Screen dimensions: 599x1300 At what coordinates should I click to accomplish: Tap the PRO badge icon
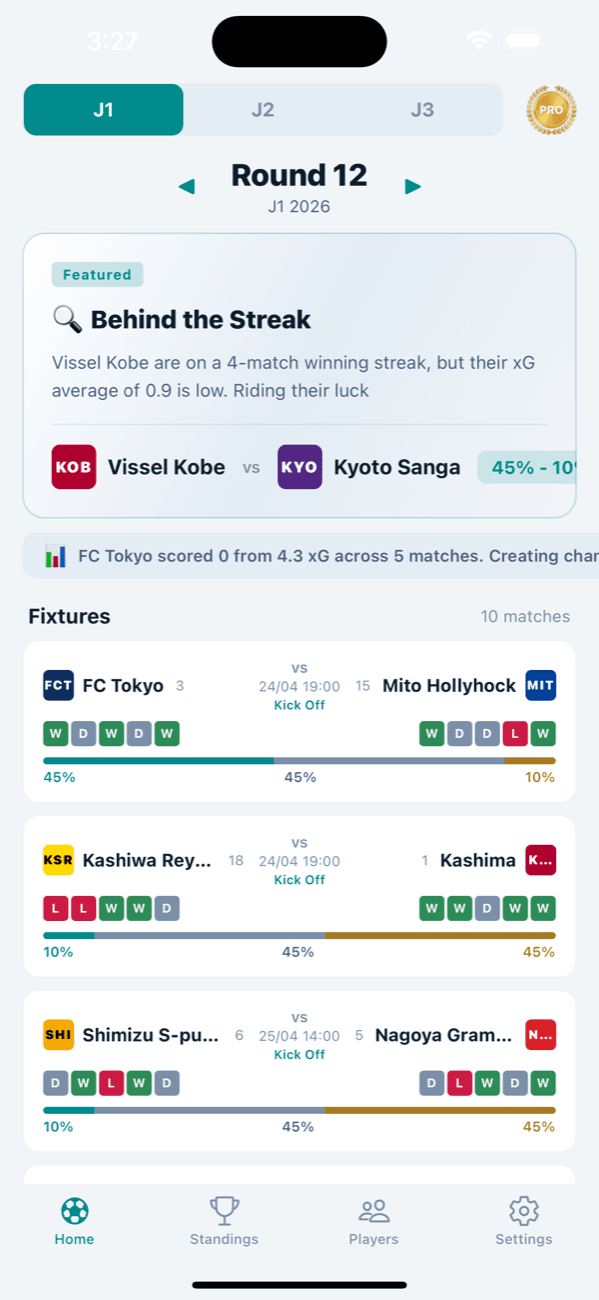point(551,110)
